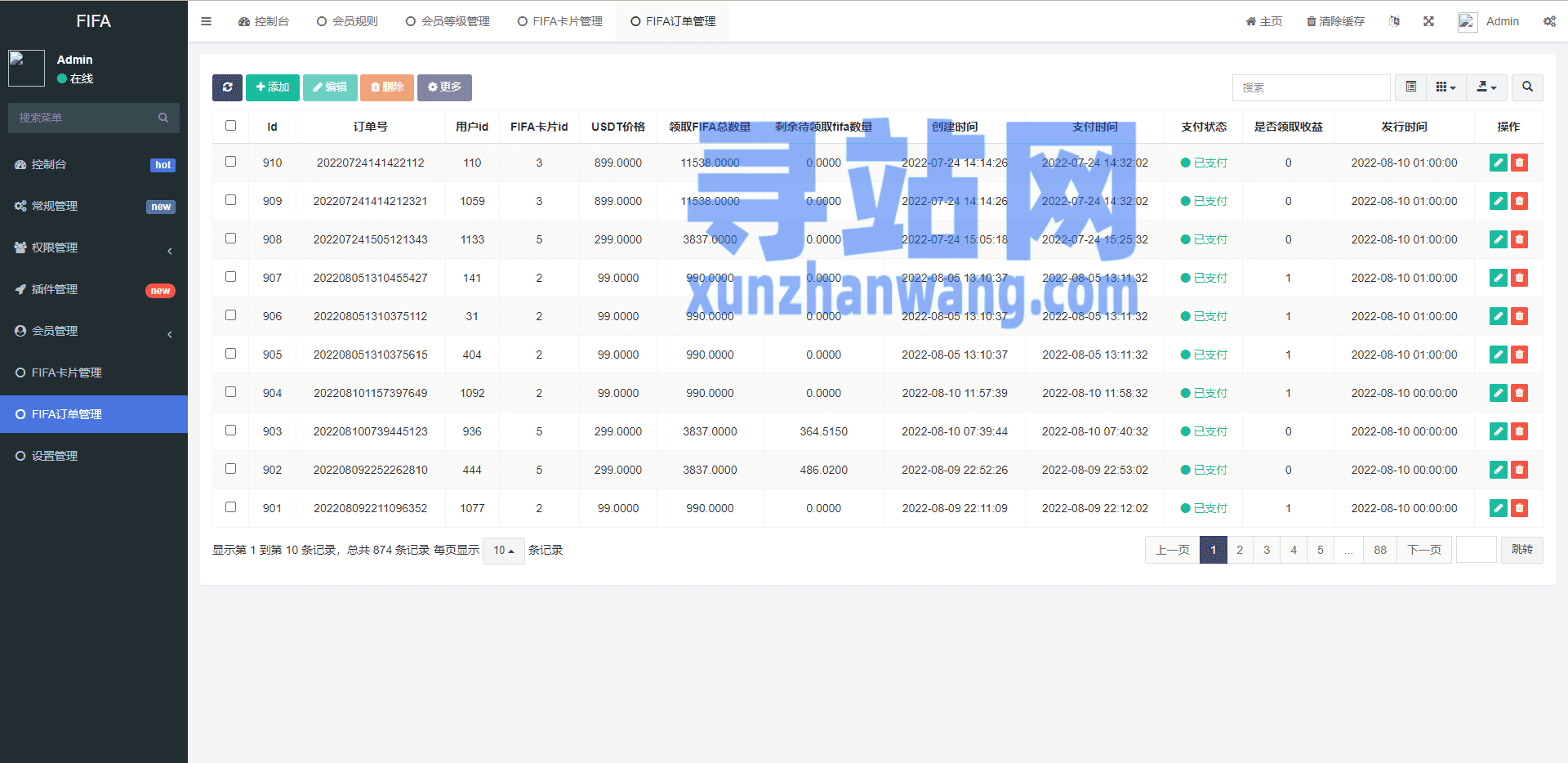Image resolution: width=1568 pixels, height=763 pixels.
Task: Click the delete icon for row 908
Action: 1519,239
